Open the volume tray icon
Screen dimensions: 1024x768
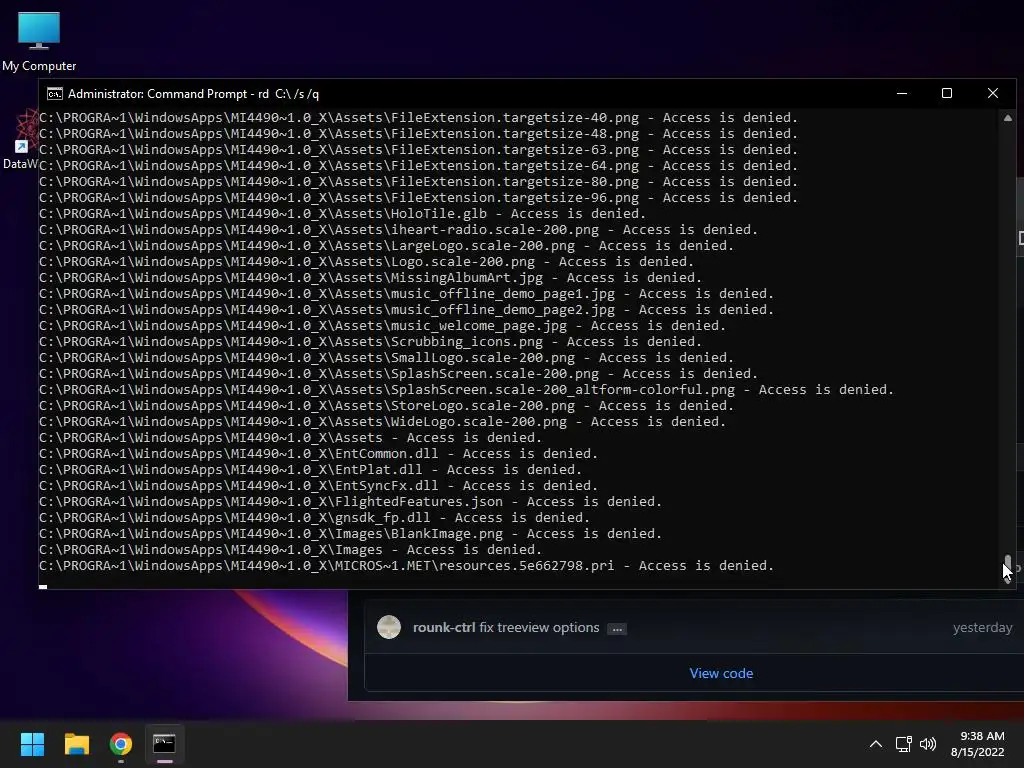point(927,744)
